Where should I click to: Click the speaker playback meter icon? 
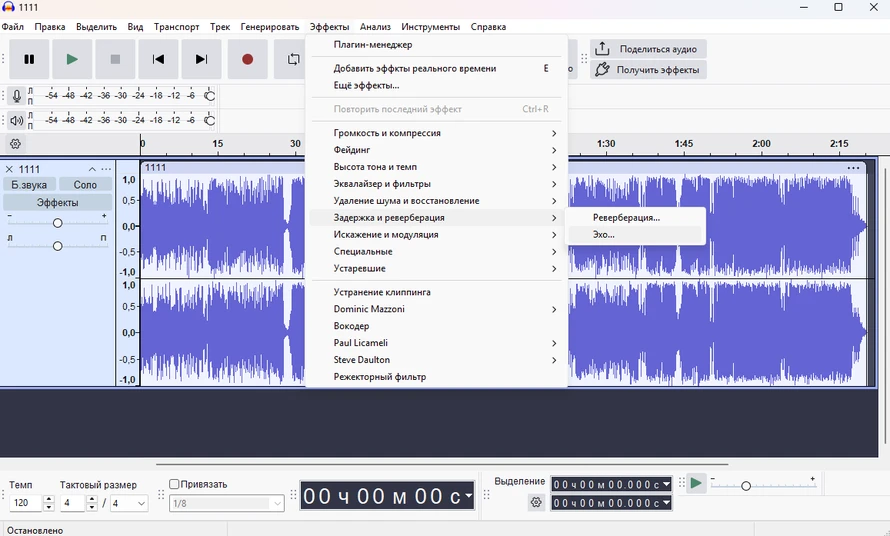(x=16, y=121)
